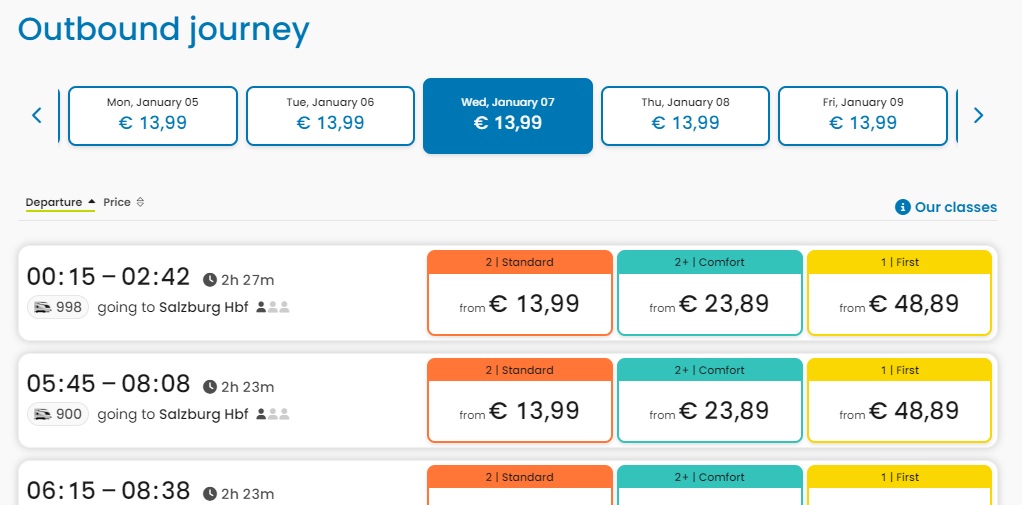Click occupancy indicator icons for train 900
Image resolution: width=1022 pixels, height=505 pixels.
click(273, 414)
